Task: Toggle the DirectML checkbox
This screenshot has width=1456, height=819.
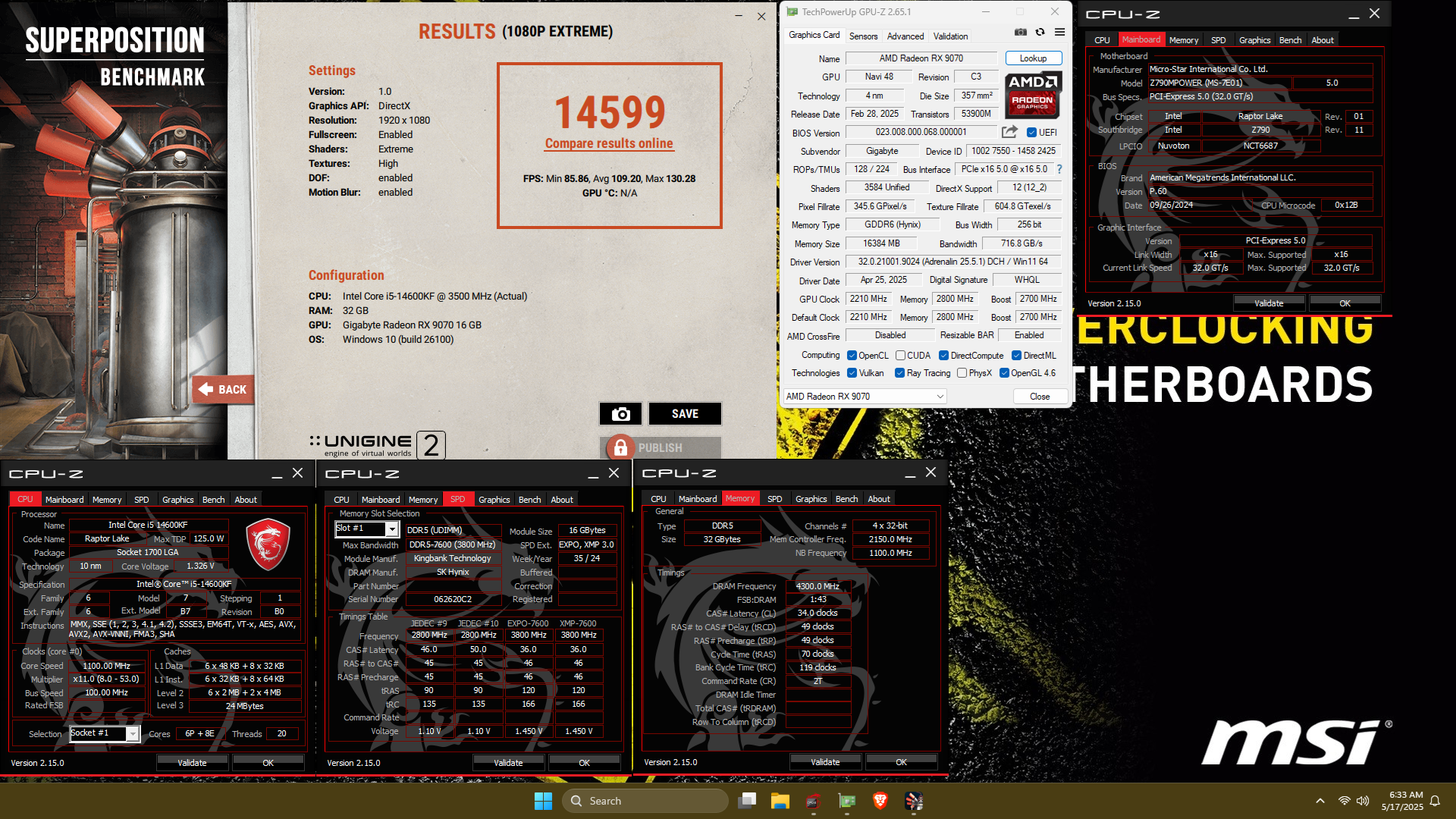Action: (x=1016, y=356)
